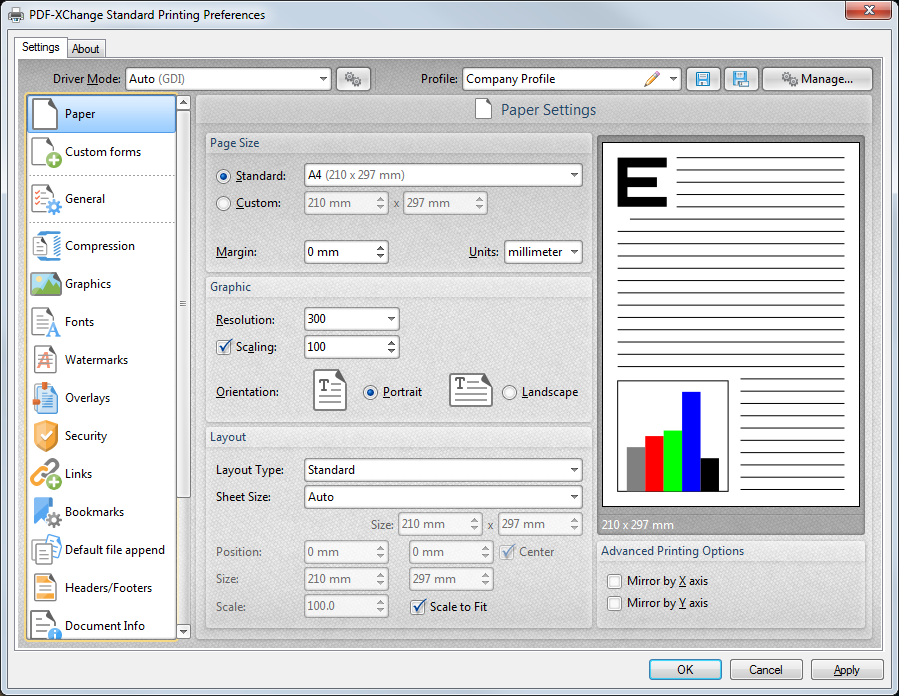Select Landscape orientation
This screenshot has height=696, width=899.
[510, 392]
